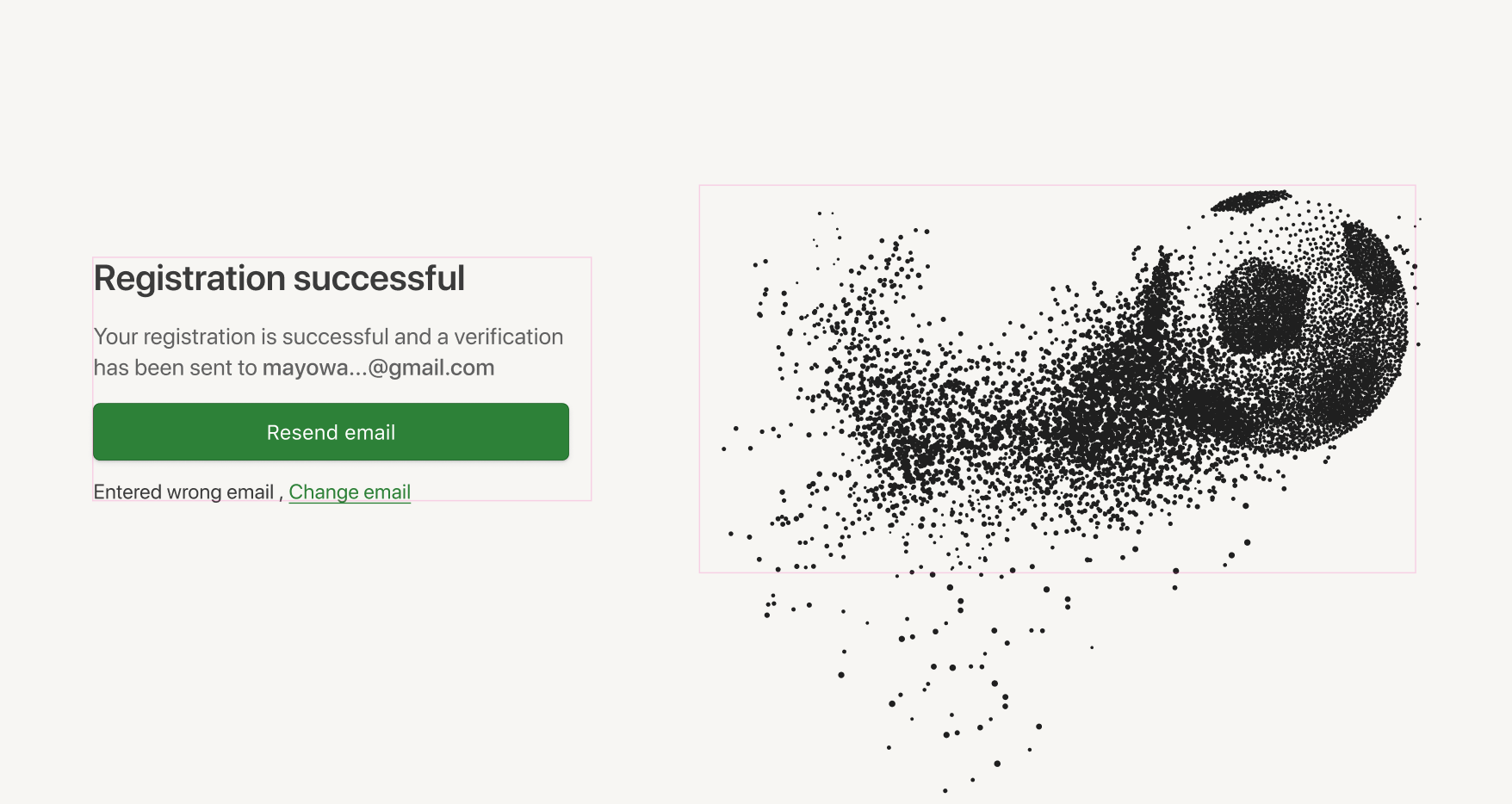Click the word "Registration" in the heading
This screenshot has width=1512, height=804.
tap(189, 279)
